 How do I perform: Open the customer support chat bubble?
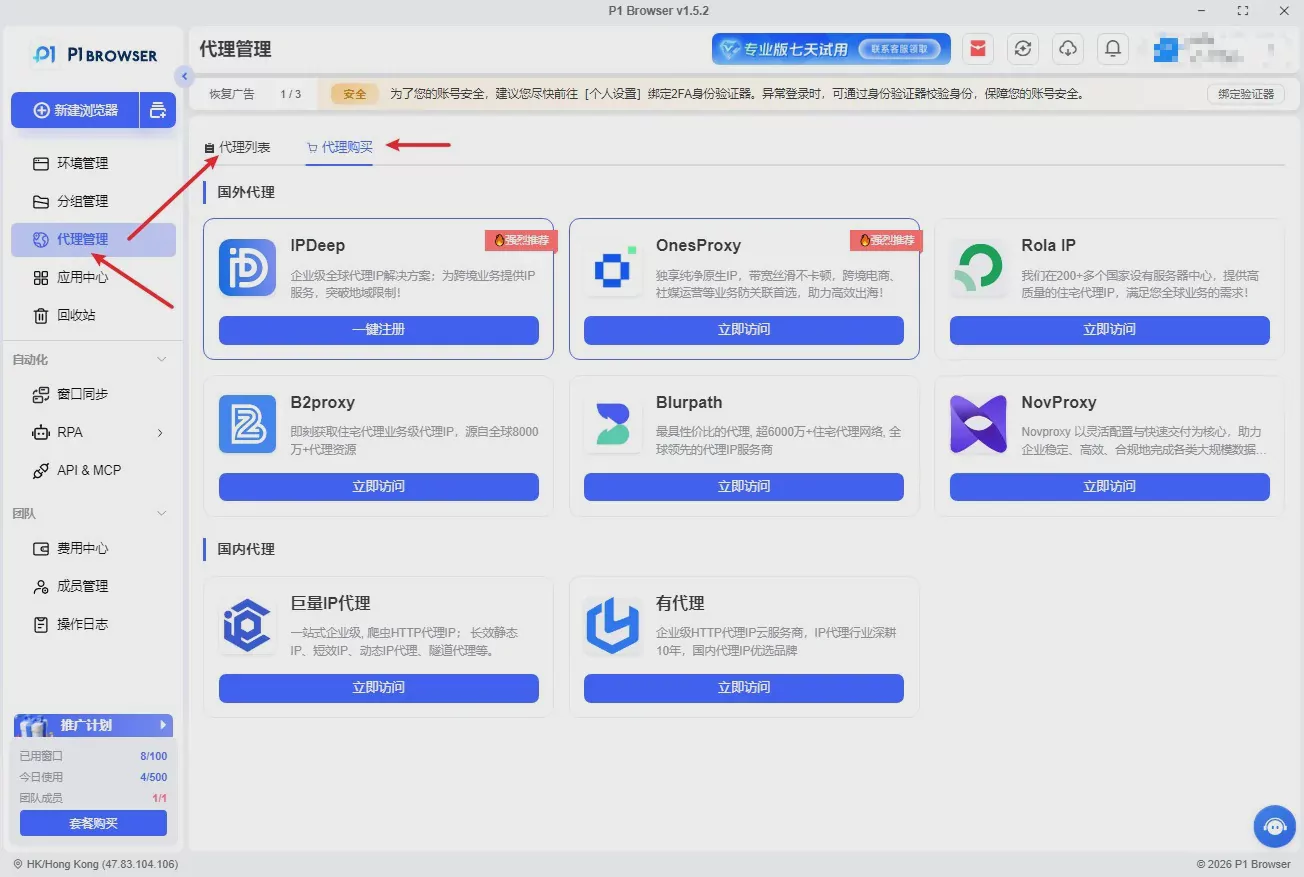[1274, 827]
